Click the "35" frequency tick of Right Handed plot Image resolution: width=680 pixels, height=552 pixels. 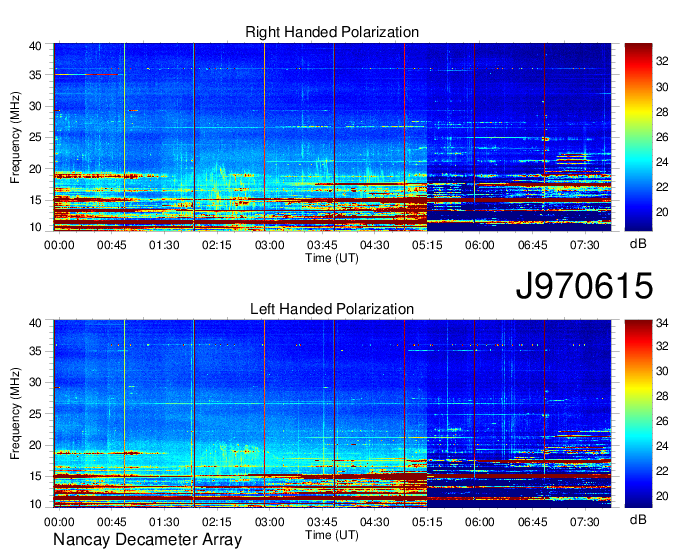(x=36, y=75)
